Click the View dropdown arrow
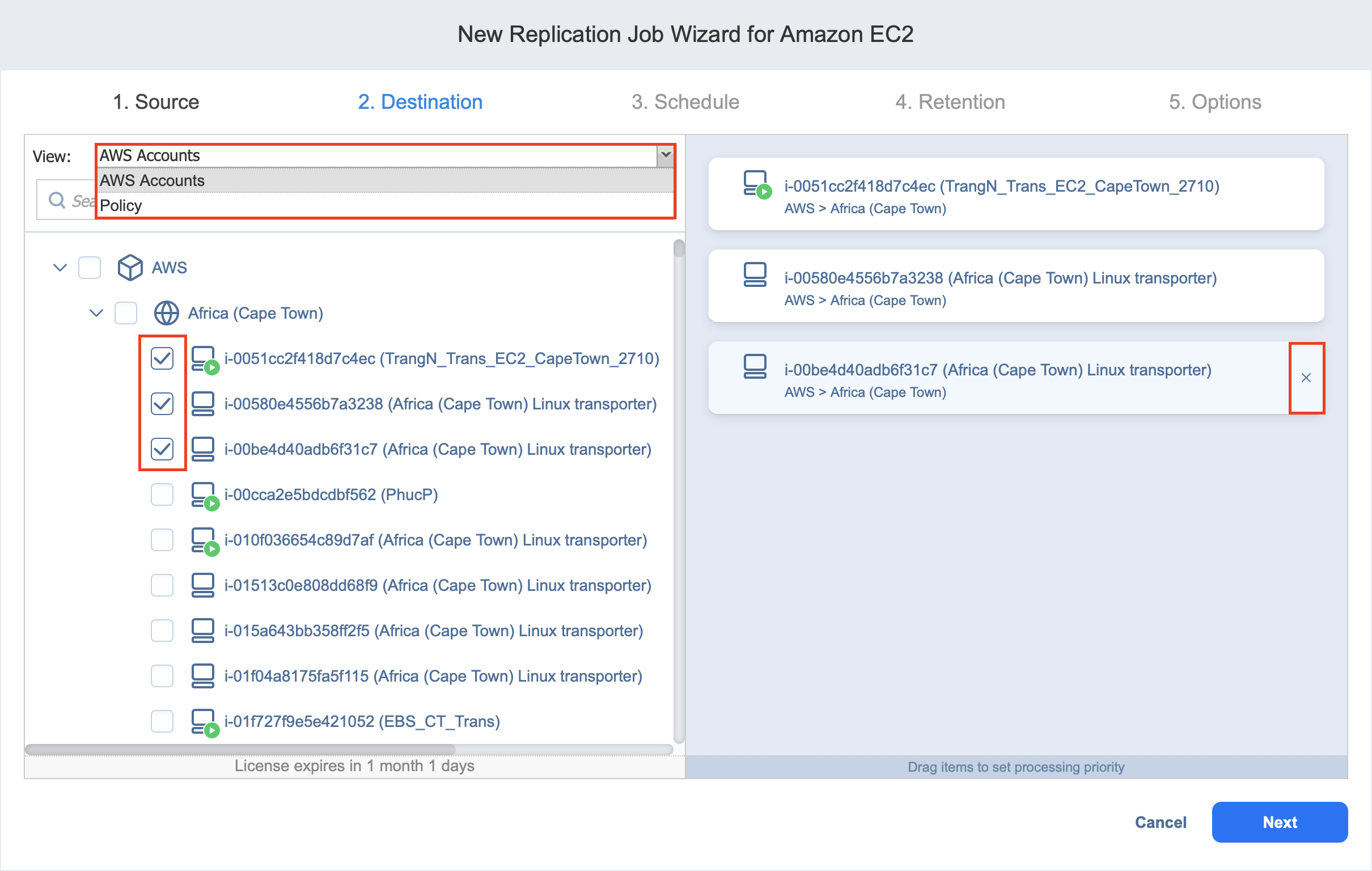 [x=665, y=155]
